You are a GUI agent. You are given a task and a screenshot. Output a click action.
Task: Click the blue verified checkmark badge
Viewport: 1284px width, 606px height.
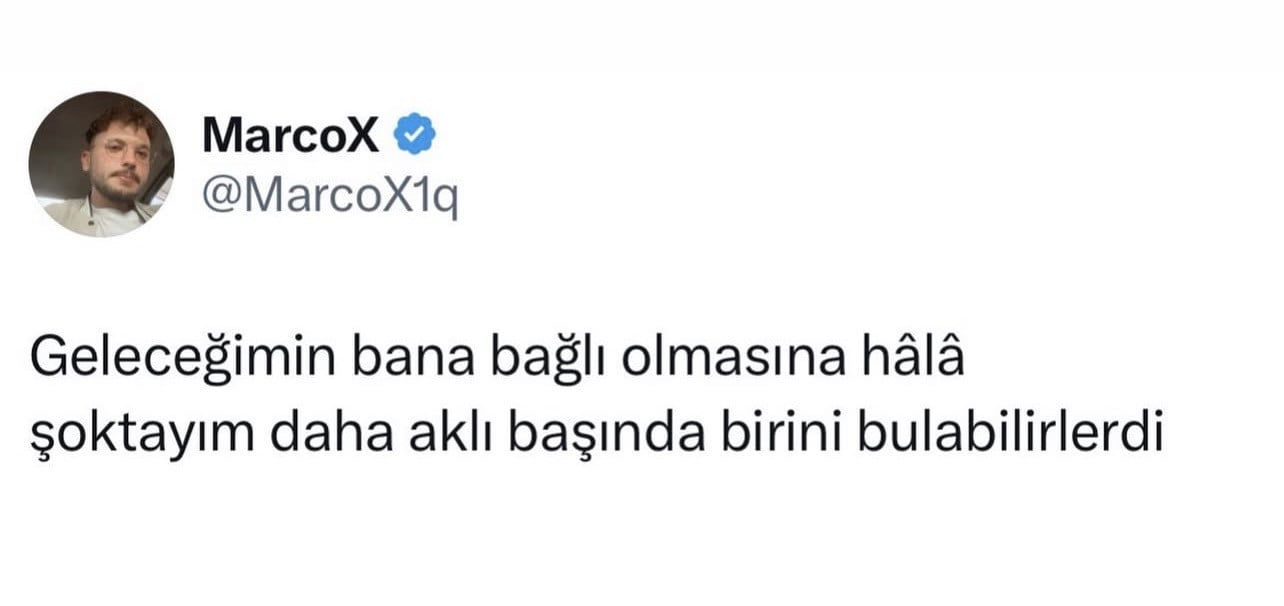click(416, 135)
